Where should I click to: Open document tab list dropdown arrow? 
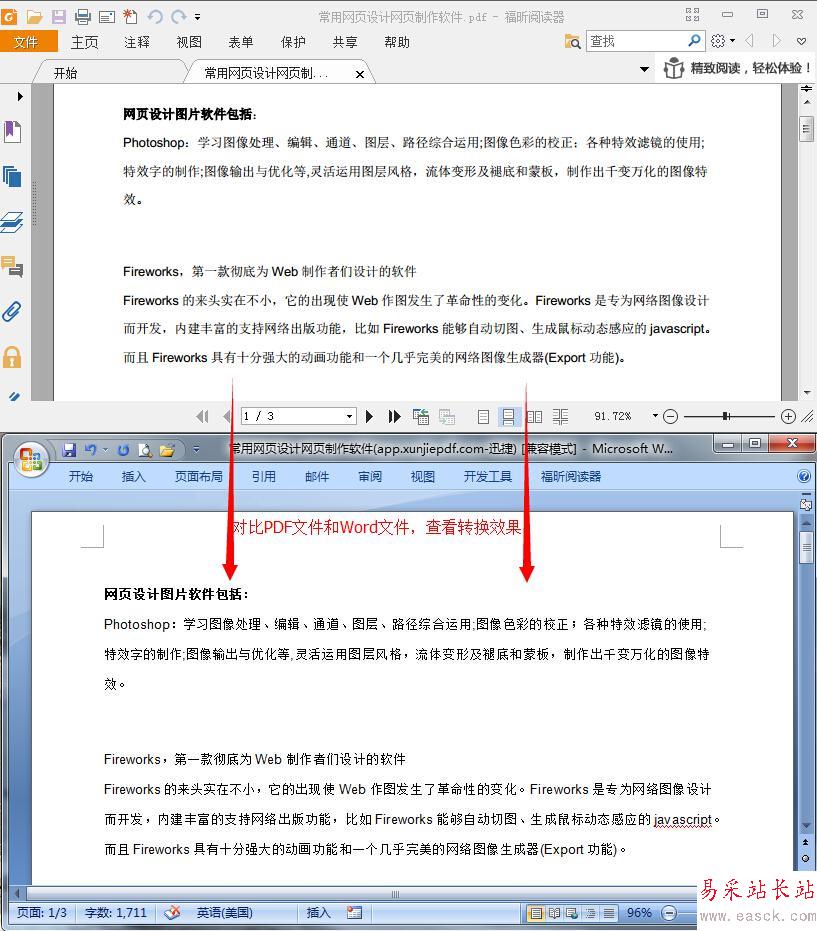[x=644, y=69]
